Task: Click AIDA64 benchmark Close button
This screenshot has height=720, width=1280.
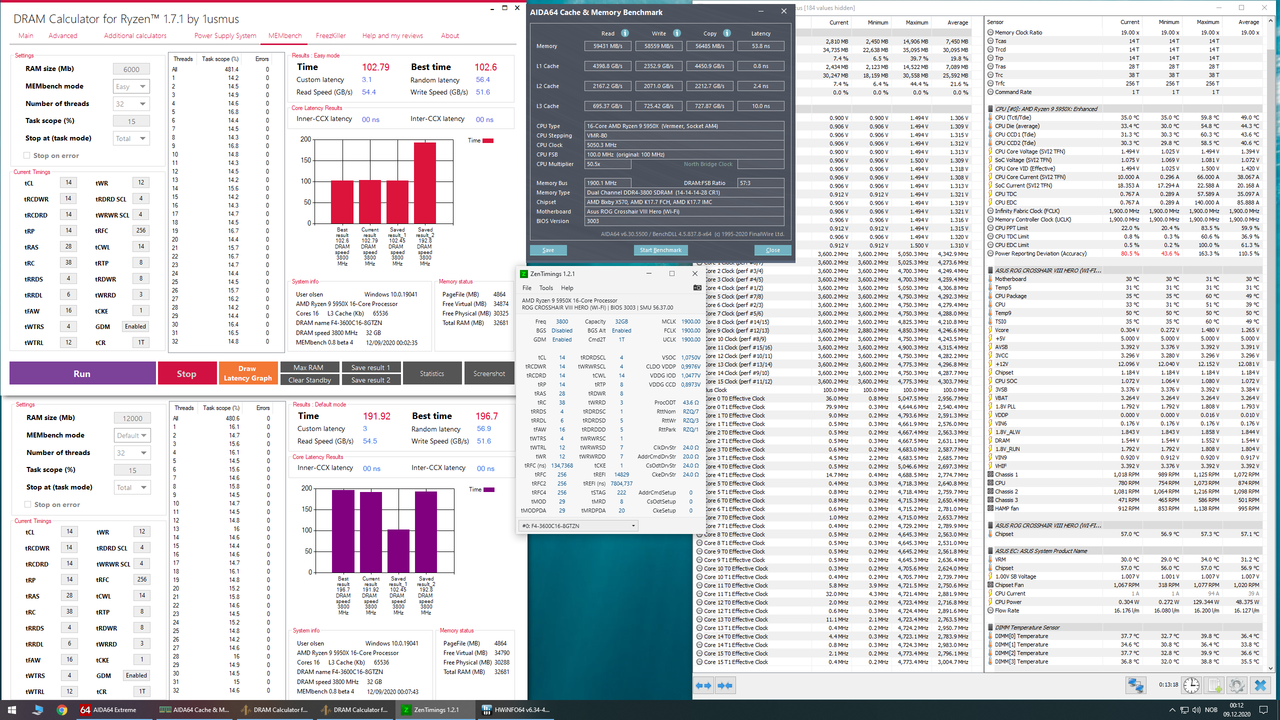Action: (772, 250)
